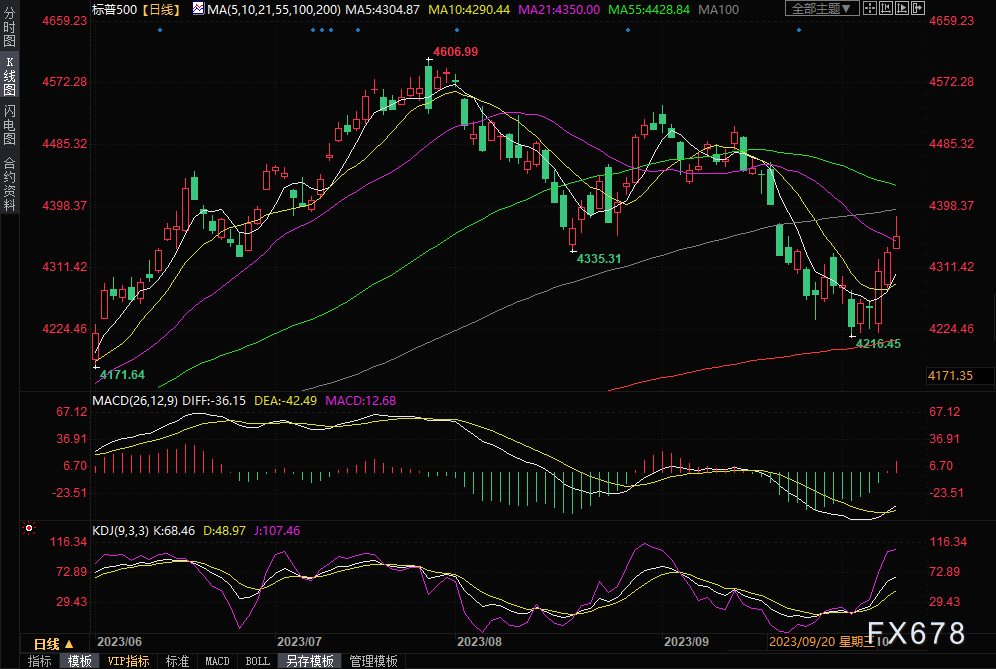The height and width of the screenshot is (669, 996).
Task: Open 管理模板 template manager
Action: click(x=372, y=661)
